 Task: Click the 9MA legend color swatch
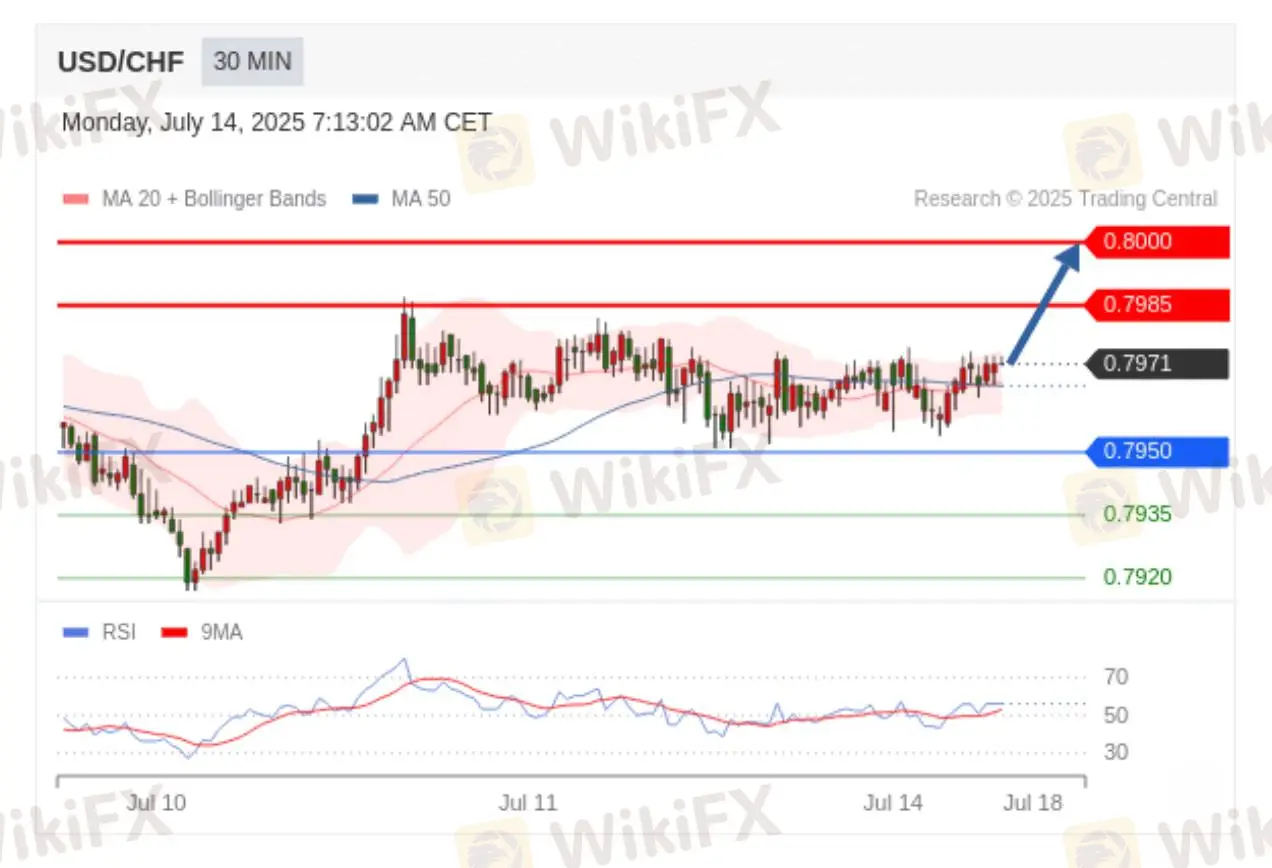tap(175, 632)
